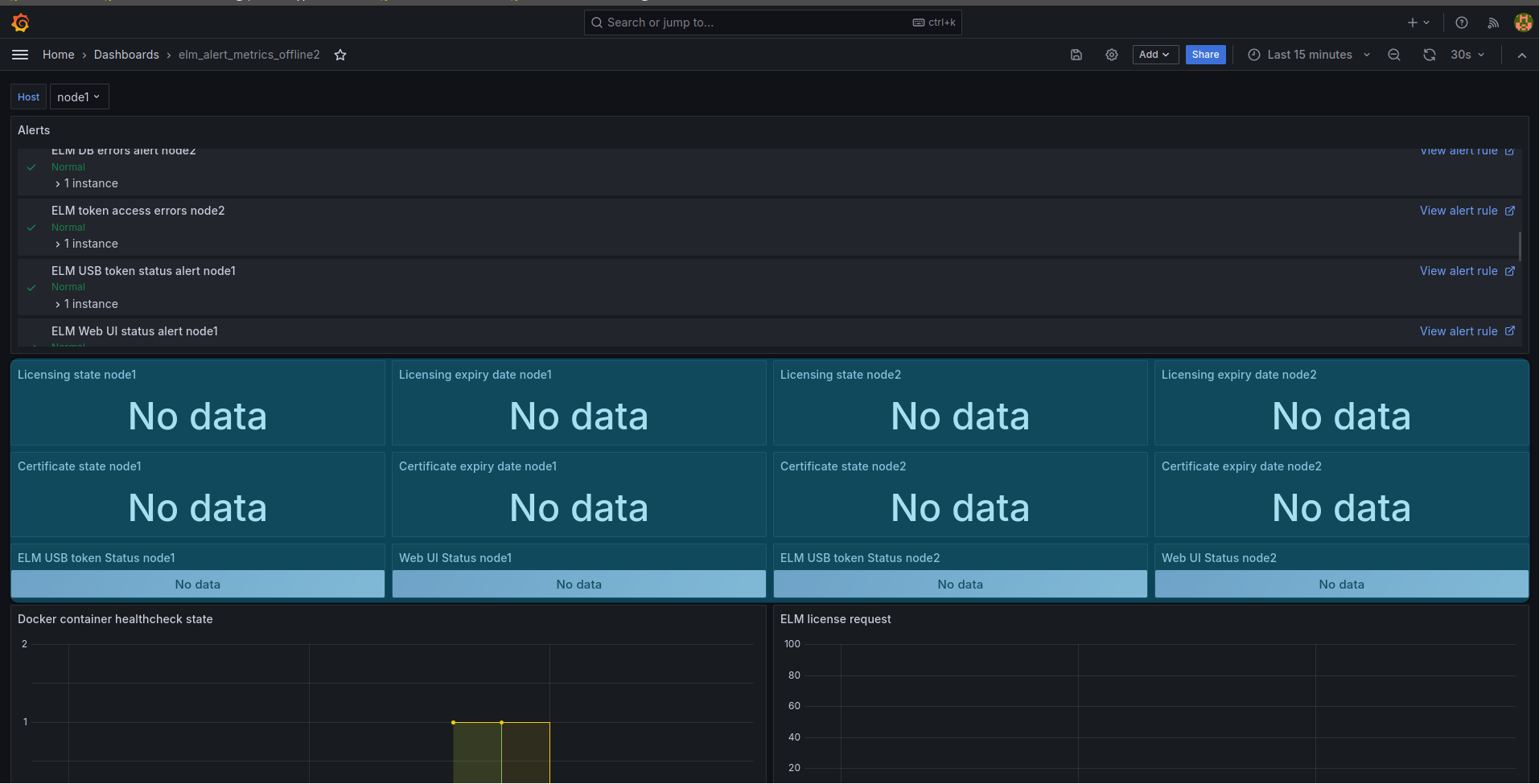
Task: Zoom out the time range
Action: coord(1394,55)
